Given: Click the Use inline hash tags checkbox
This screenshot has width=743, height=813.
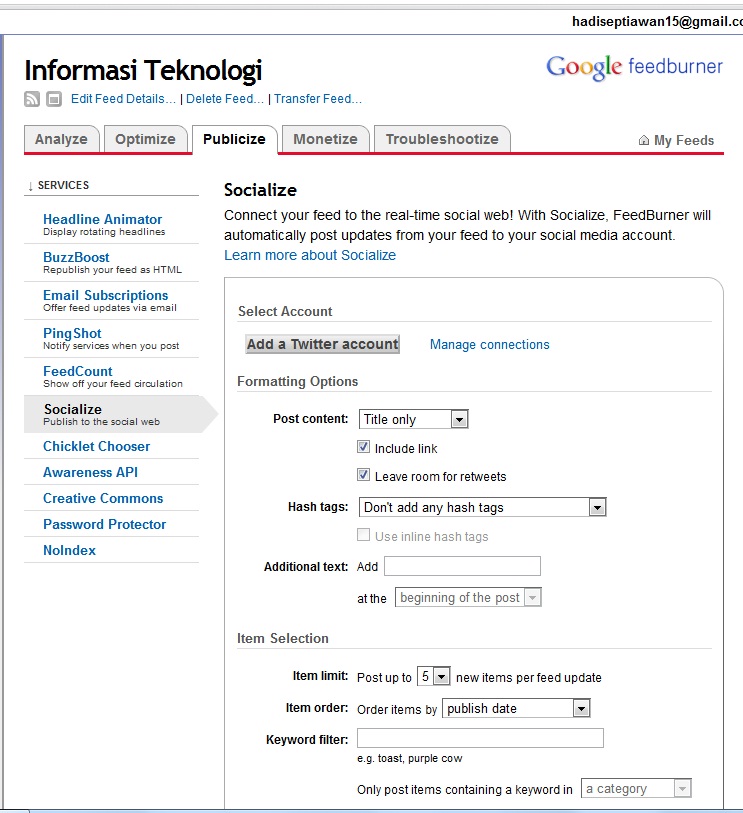Looking at the screenshot, I should click(x=363, y=535).
